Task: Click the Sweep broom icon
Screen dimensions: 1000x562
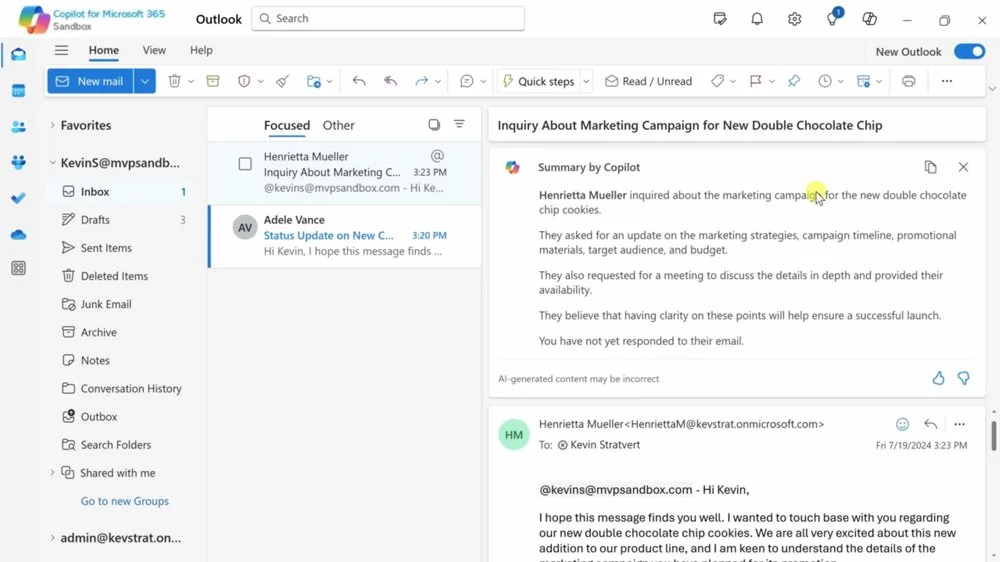Action: point(282,81)
